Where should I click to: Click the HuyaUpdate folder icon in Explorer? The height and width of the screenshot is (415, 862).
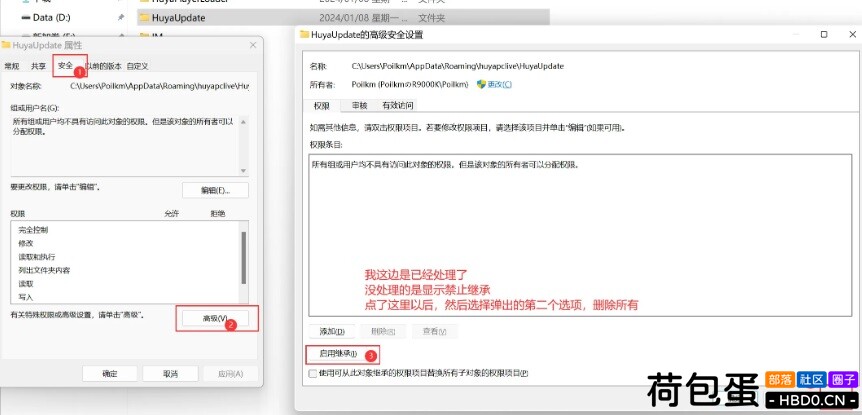click(x=144, y=18)
